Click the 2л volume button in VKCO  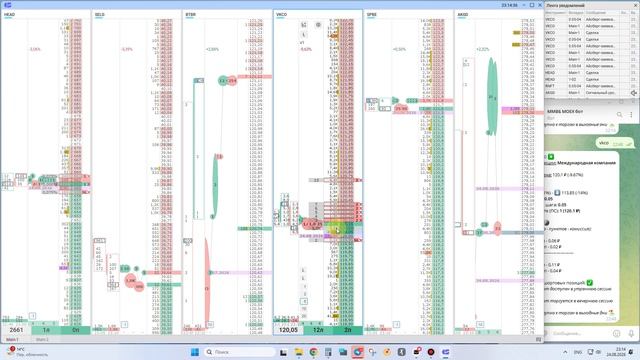347,330
